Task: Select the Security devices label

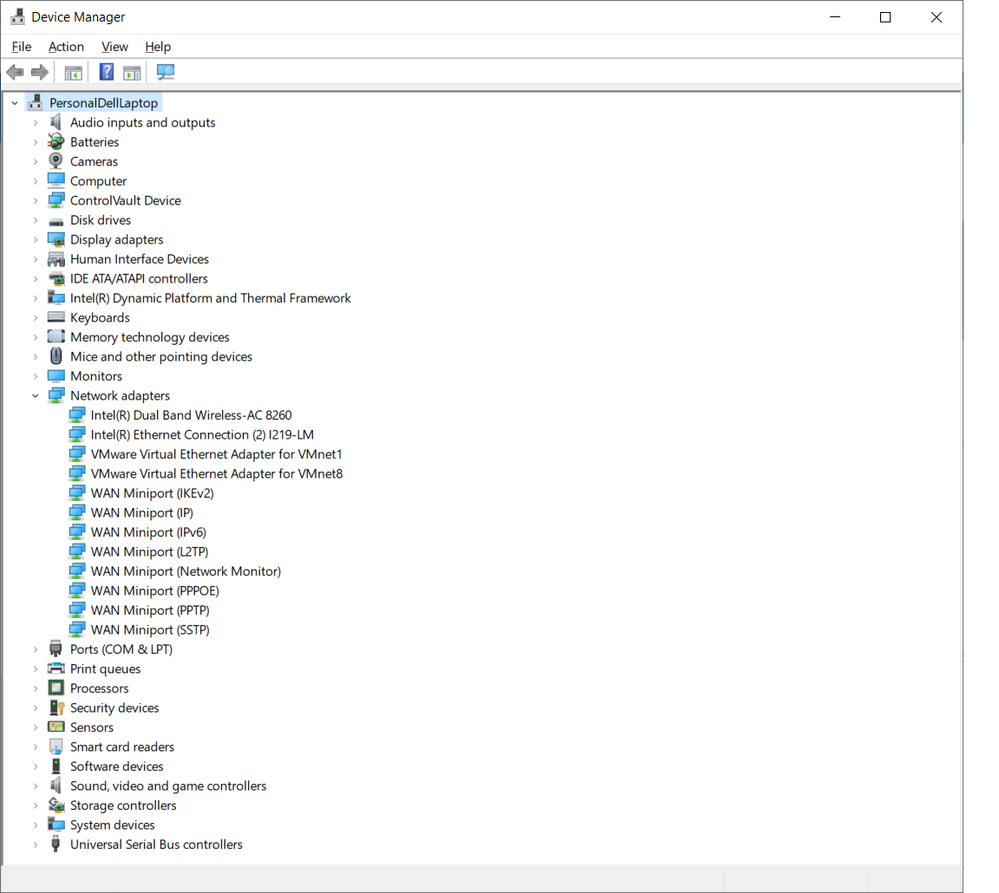Action: pos(115,708)
